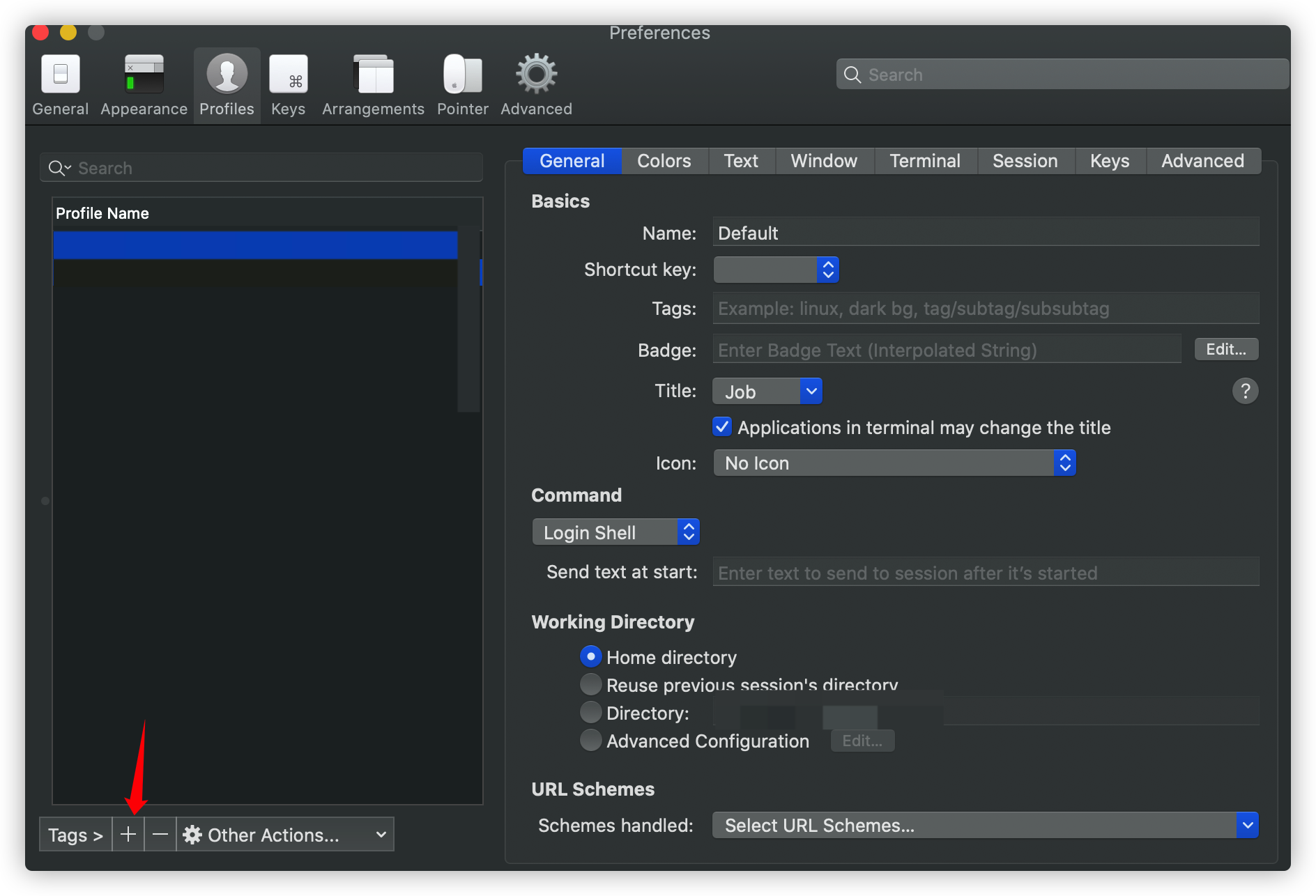Select the Pointer preferences icon
This screenshot has width=1316, height=896.
pos(462,84)
